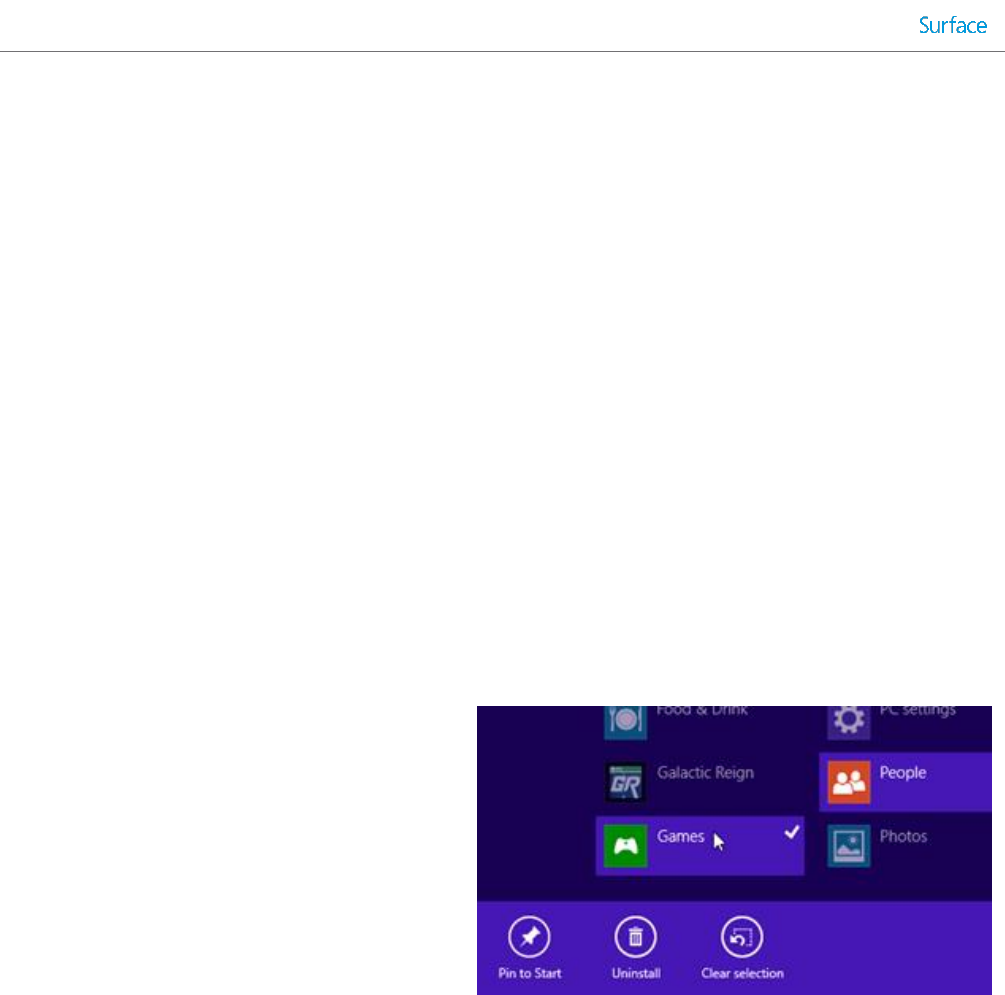Open the Galactic Reign GR icon
1005x995 pixels.
click(x=626, y=782)
